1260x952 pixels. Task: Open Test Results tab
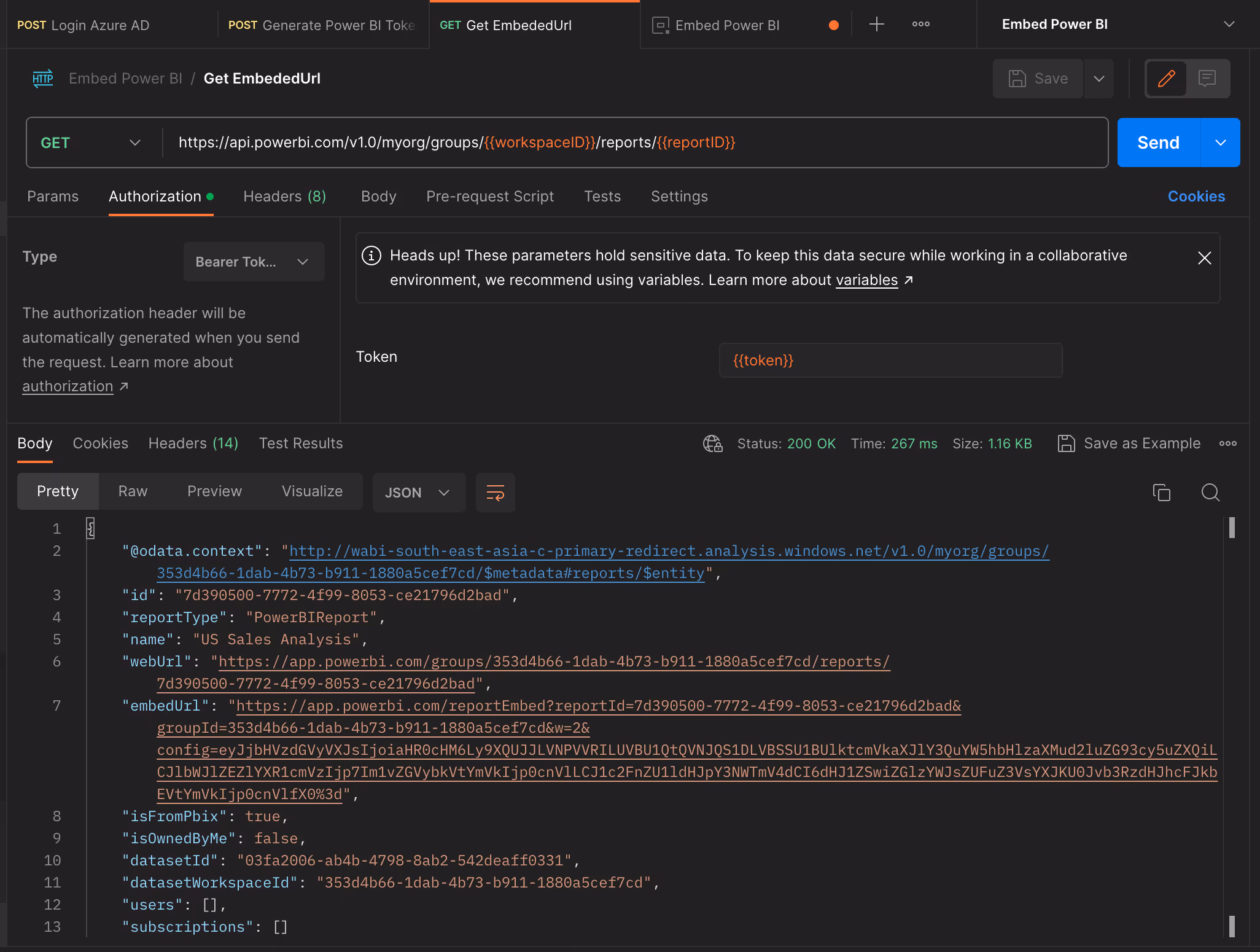(x=301, y=443)
